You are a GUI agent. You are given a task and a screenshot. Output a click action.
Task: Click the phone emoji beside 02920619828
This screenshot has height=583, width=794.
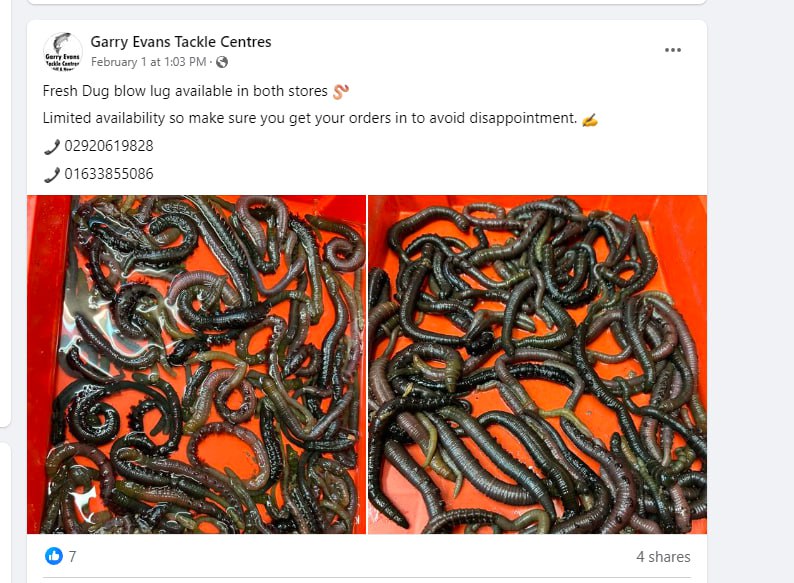pyautogui.click(x=52, y=147)
